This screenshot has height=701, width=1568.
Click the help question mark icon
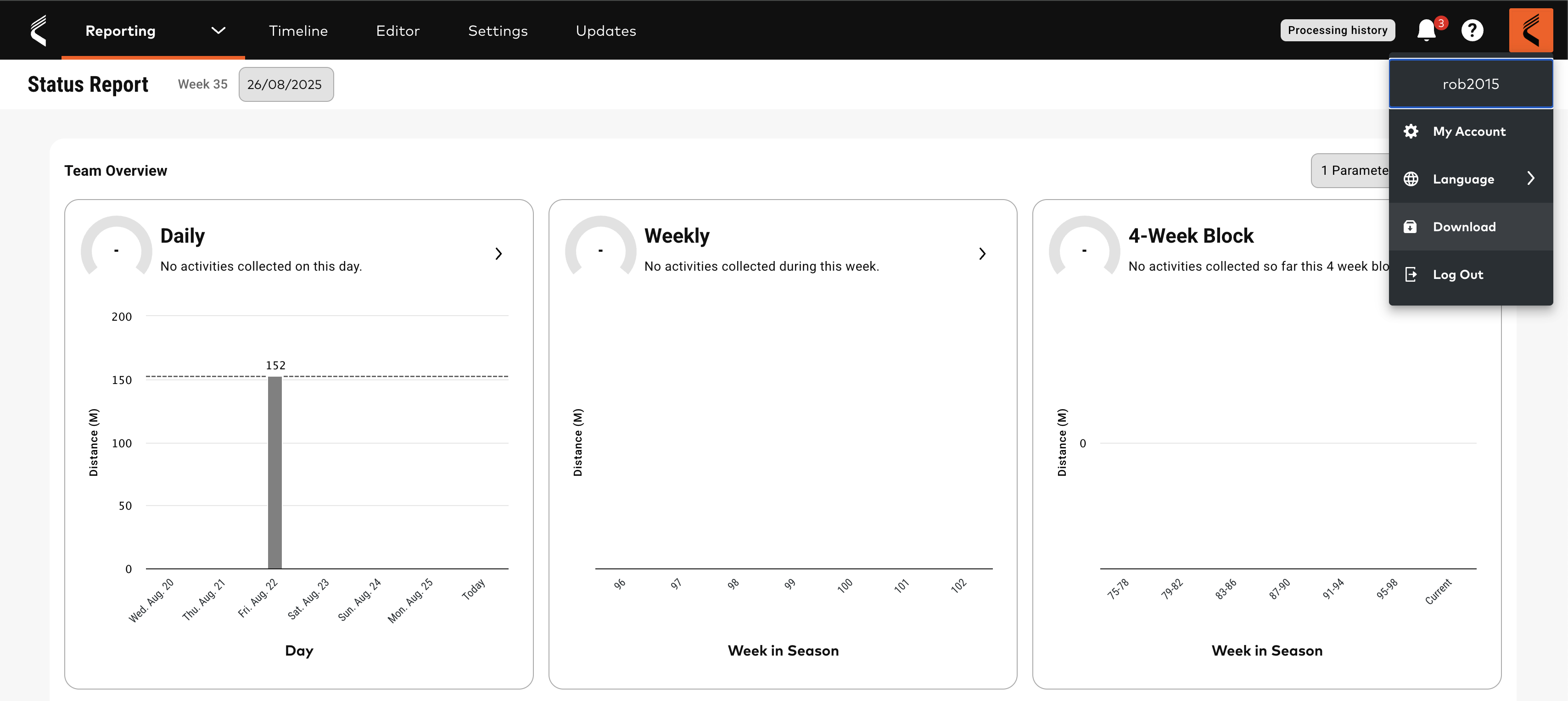pos(1473,30)
